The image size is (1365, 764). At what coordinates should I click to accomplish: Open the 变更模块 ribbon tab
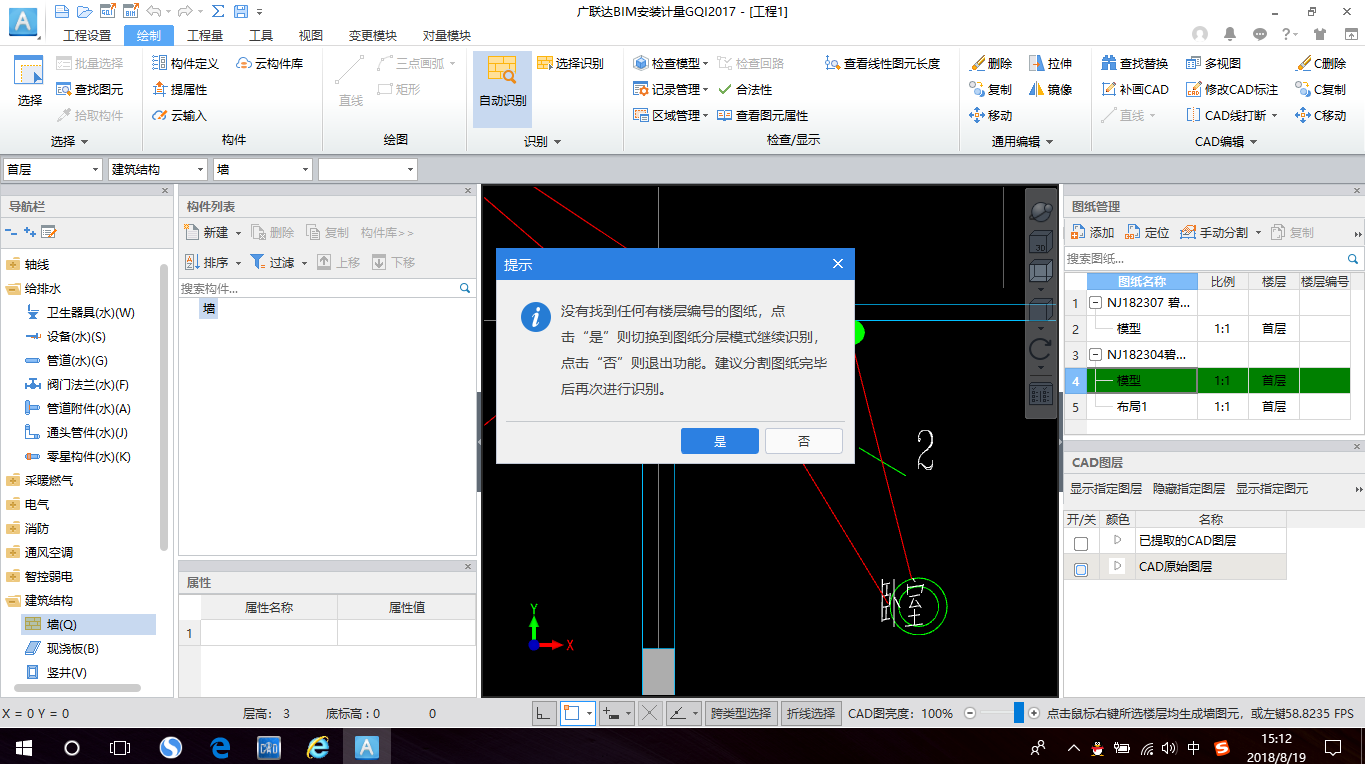point(373,35)
